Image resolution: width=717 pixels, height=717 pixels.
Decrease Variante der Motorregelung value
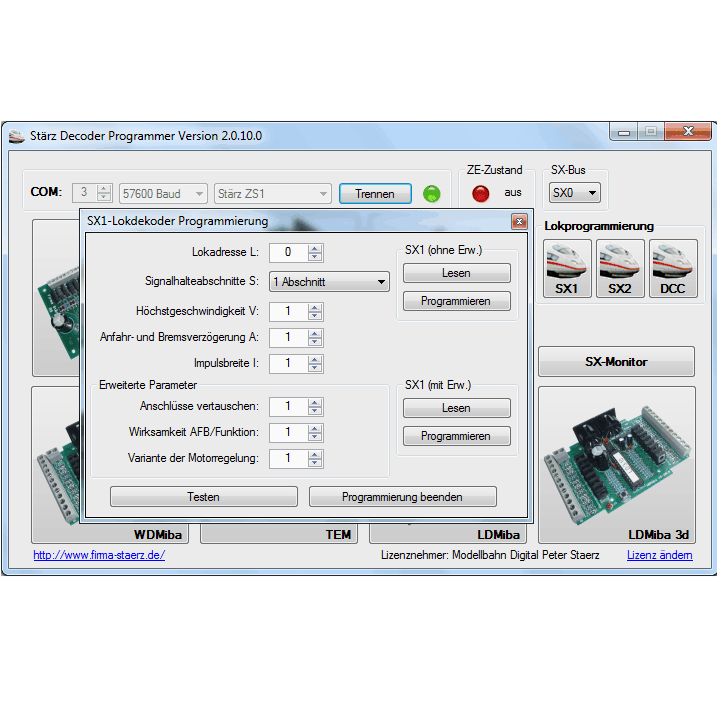315,463
